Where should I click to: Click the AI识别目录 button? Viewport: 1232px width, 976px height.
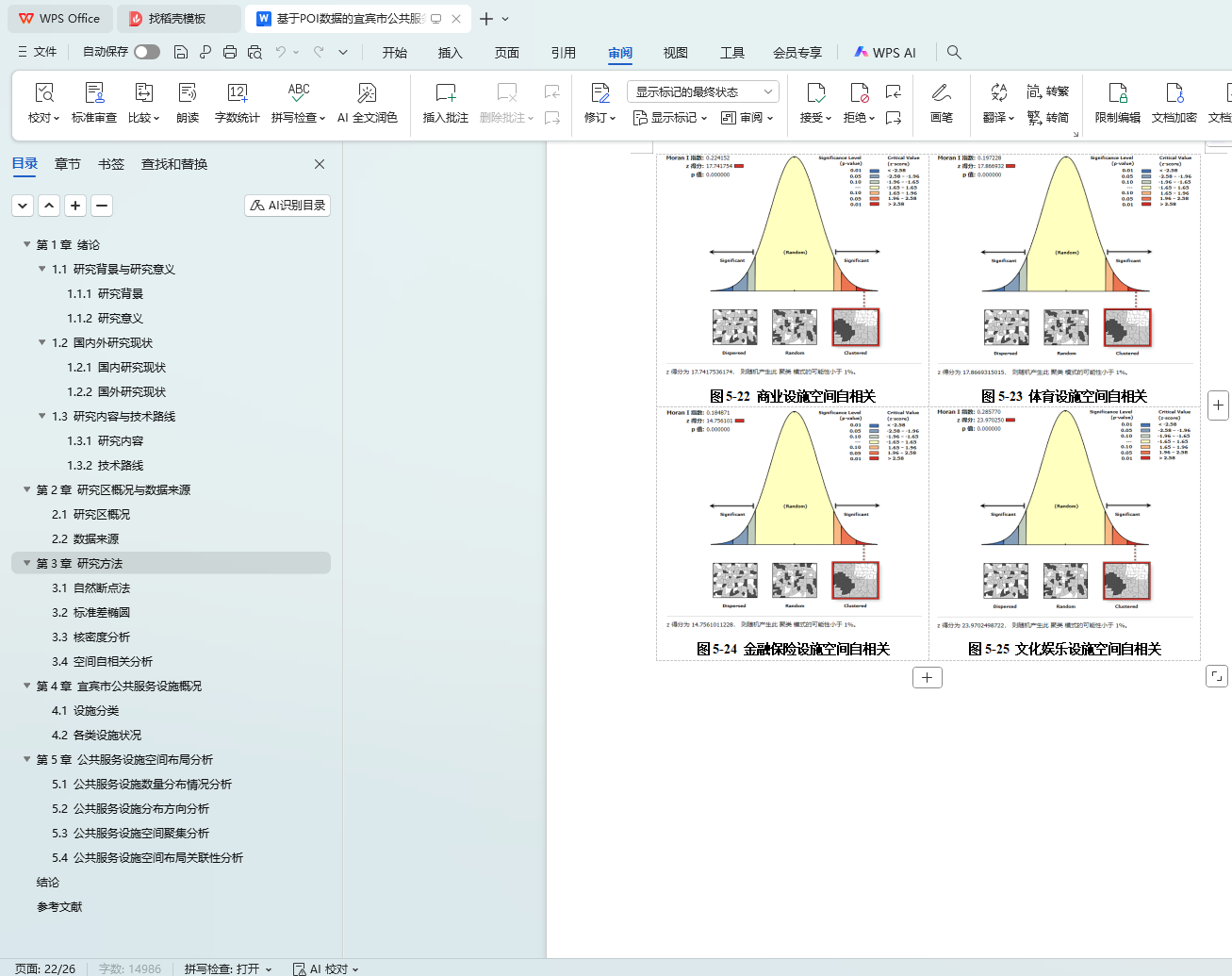click(287, 205)
